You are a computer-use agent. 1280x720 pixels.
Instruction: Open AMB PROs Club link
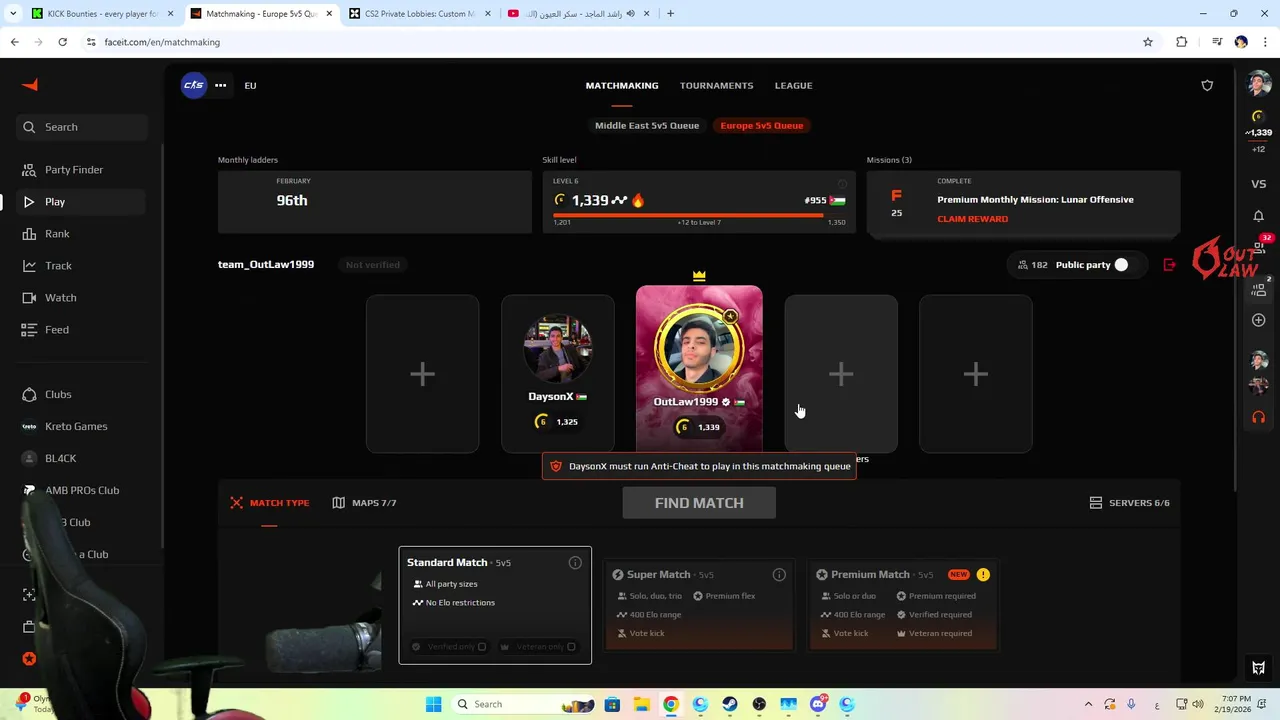pos(82,490)
